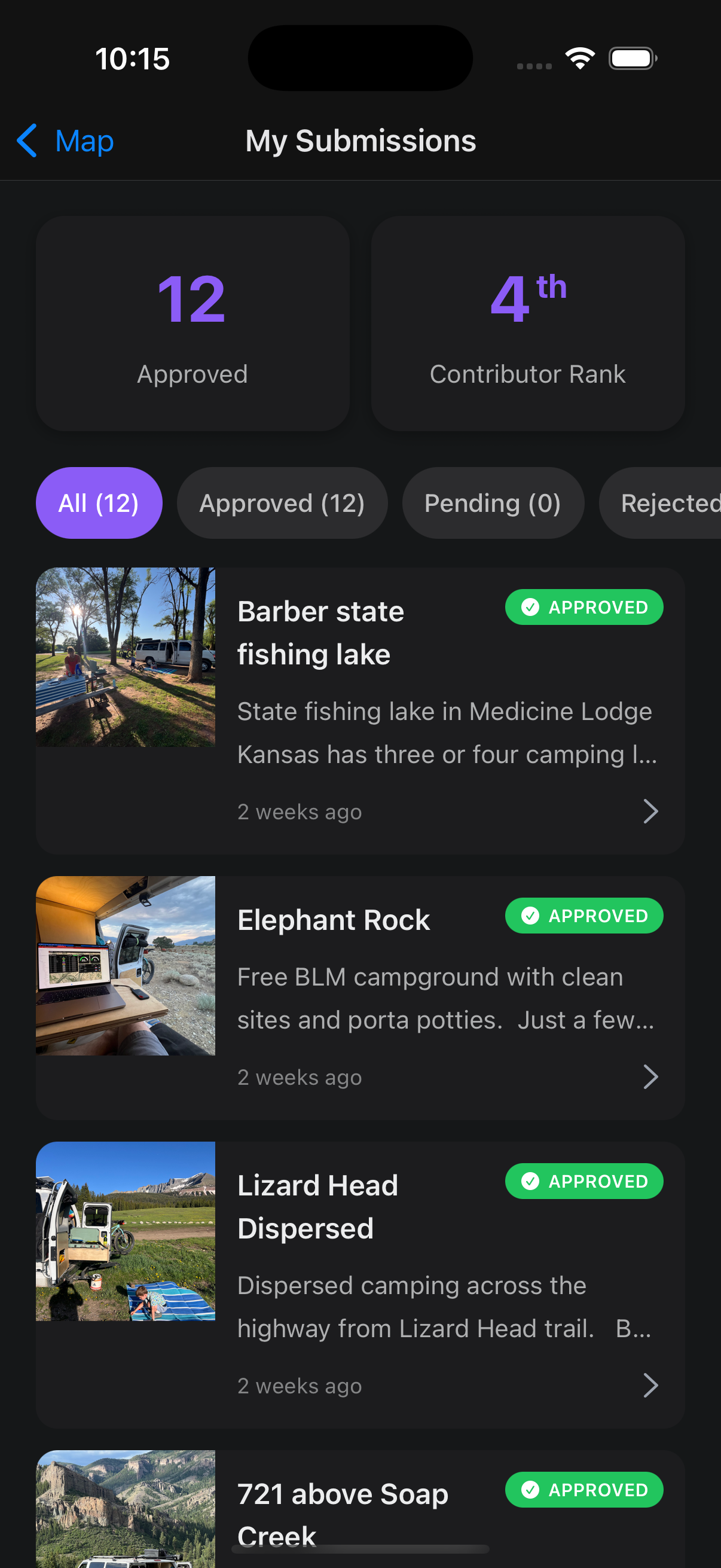Tap the back chevron icon beside Map
Screen dimensions: 721x1568
pyautogui.click(x=27, y=141)
